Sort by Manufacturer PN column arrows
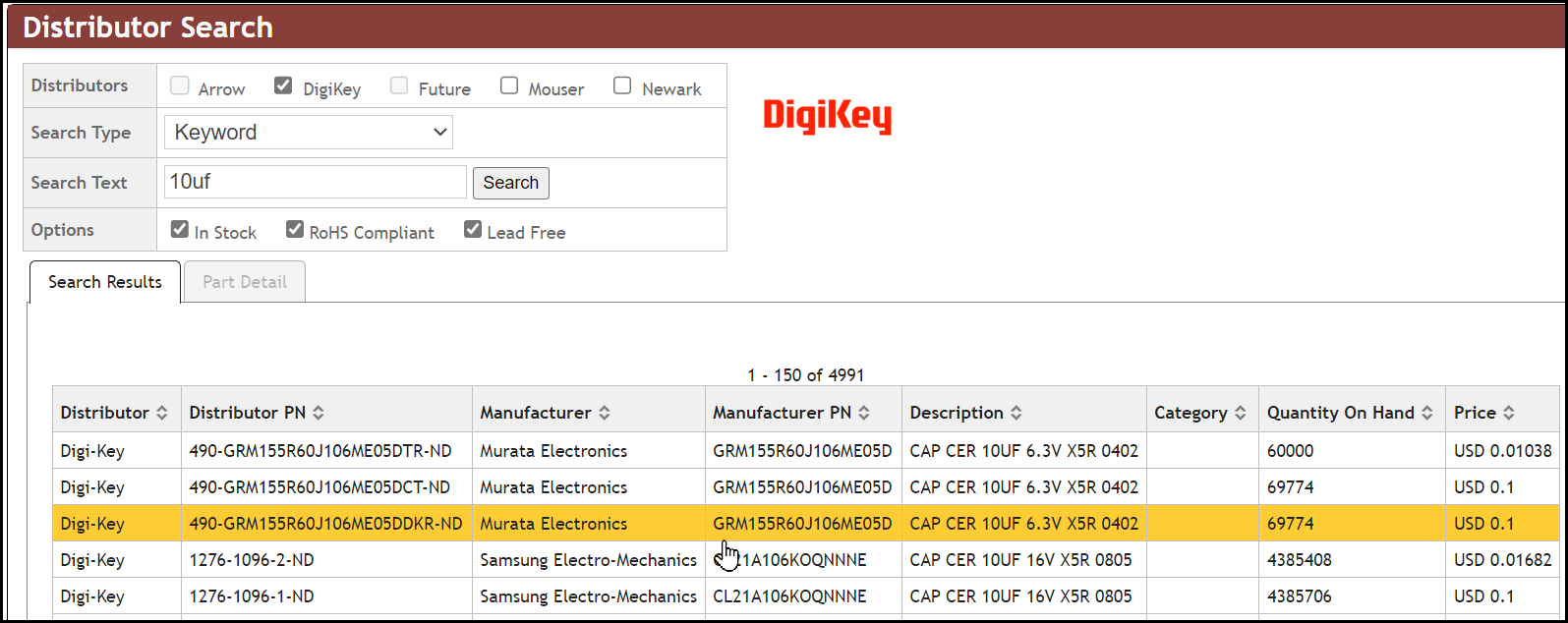This screenshot has height=623, width=1568. pyautogui.click(x=864, y=413)
